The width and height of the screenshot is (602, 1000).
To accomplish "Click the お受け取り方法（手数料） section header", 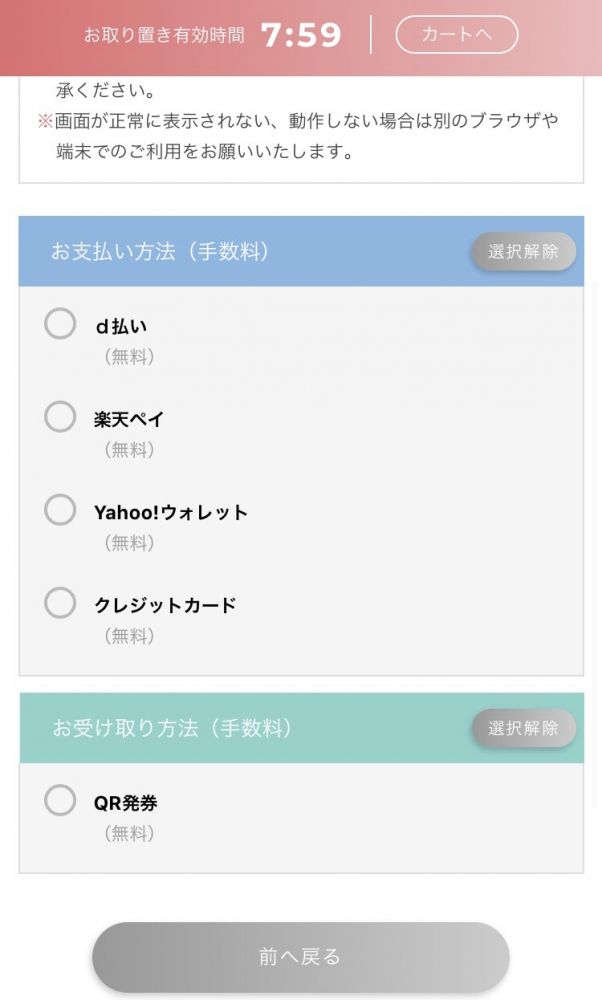I will pos(173,729).
